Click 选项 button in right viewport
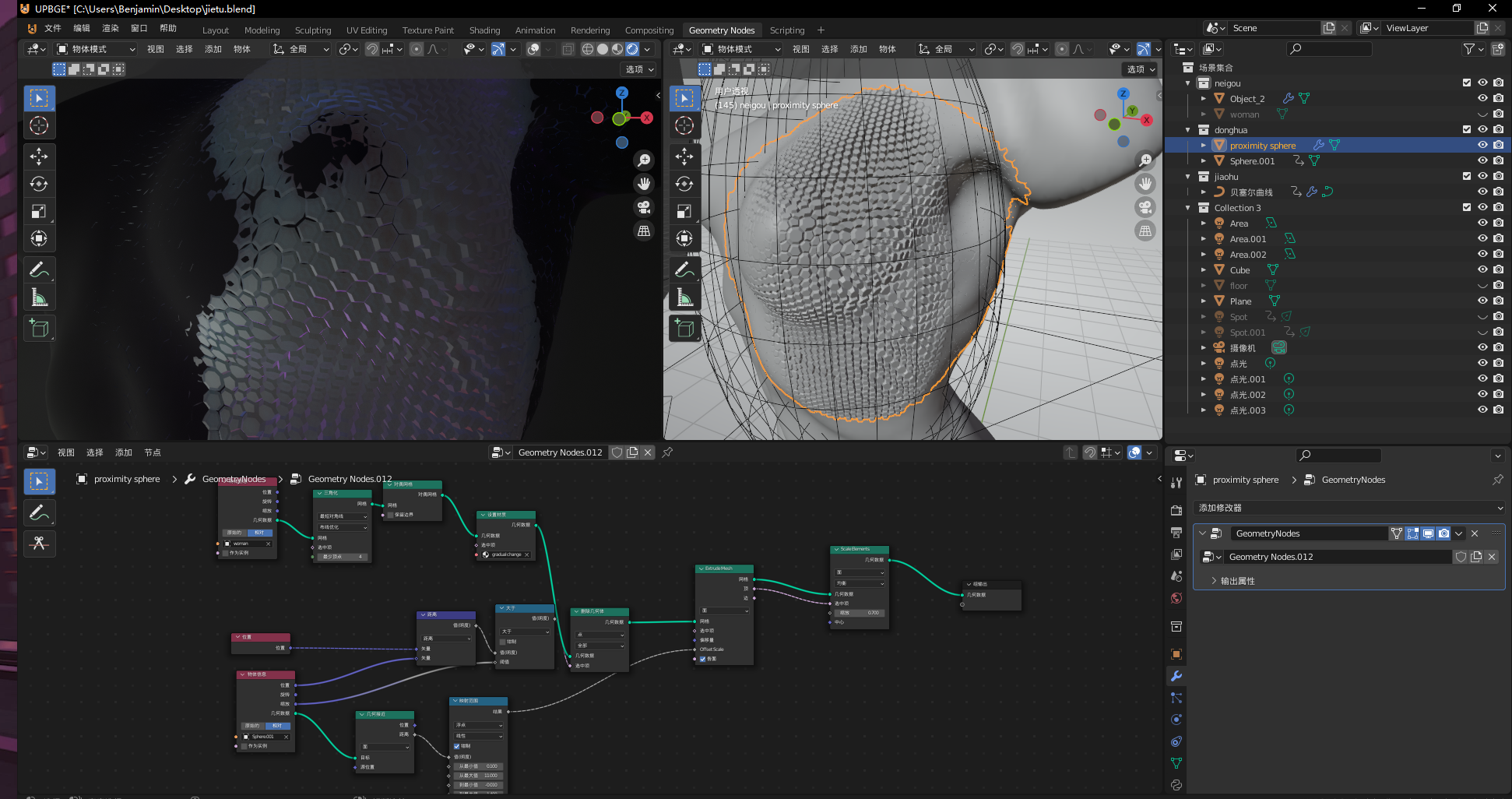1512x799 pixels. [x=1141, y=69]
